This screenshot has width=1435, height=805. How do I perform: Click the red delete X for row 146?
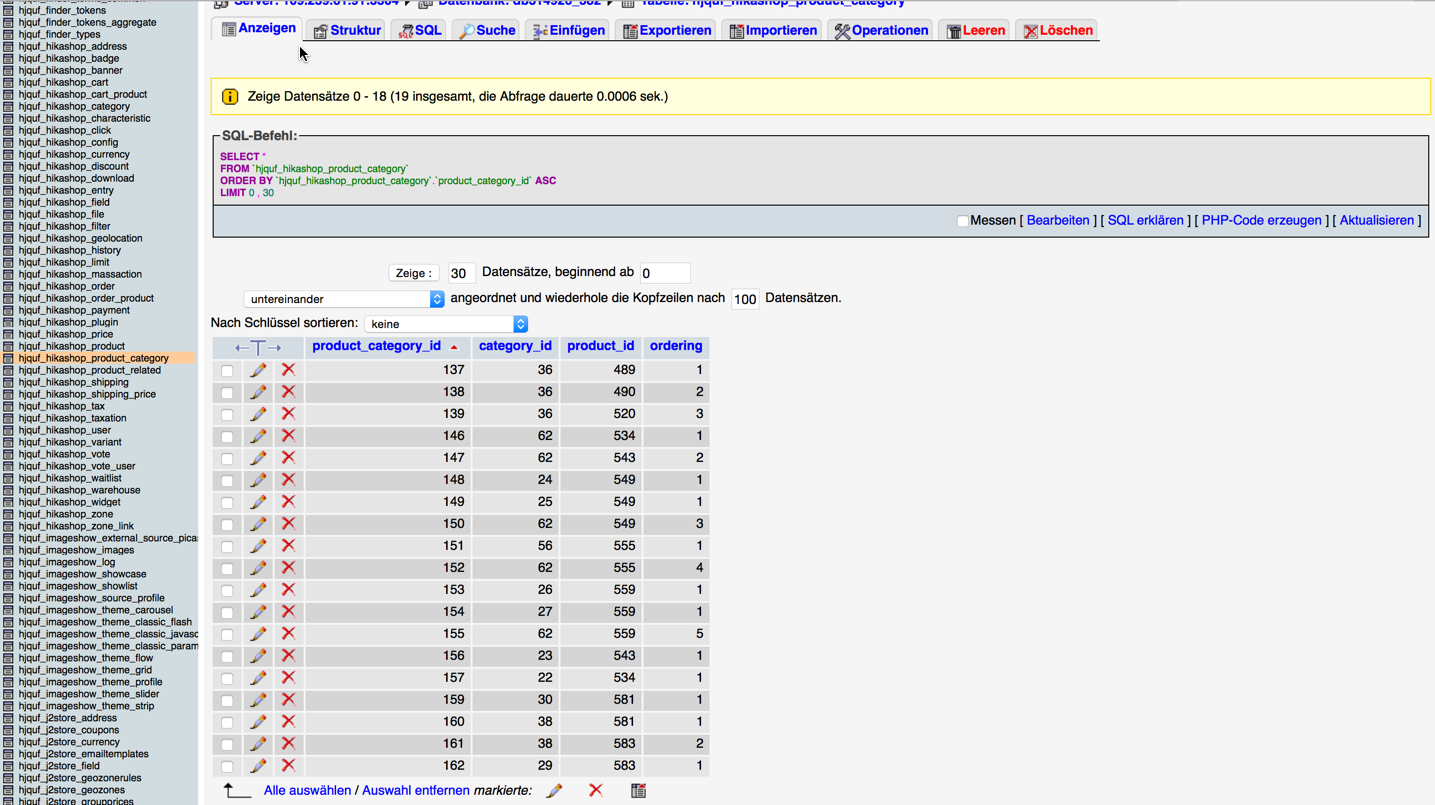click(288, 436)
